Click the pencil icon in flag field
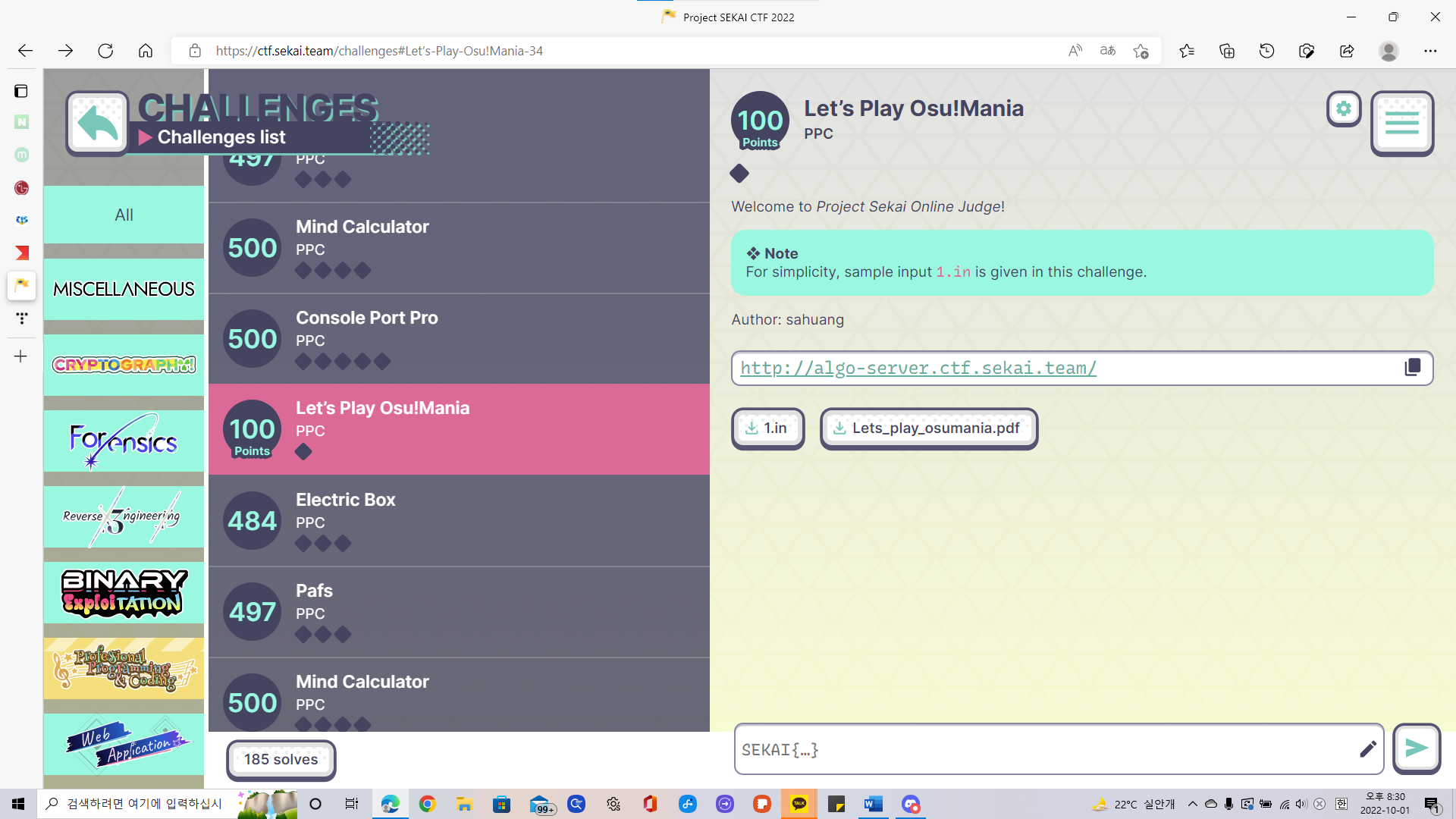This screenshot has height=819, width=1456. pos(1367,749)
